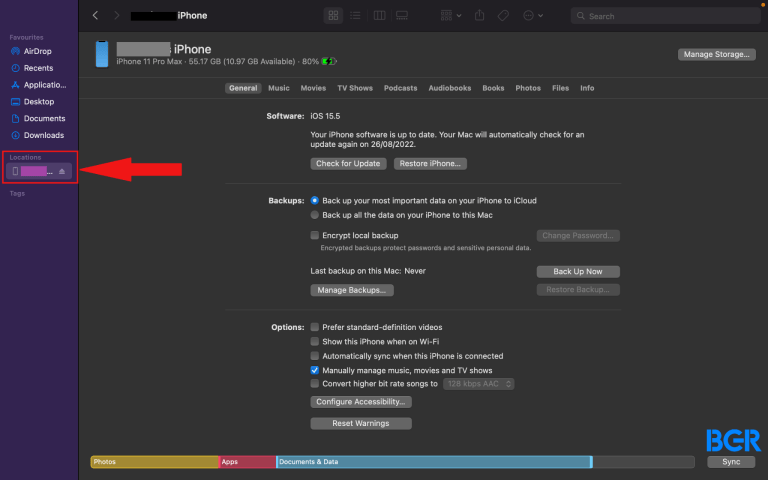
Task: Switch to the Info tab
Action: click(x=587, y=88)
